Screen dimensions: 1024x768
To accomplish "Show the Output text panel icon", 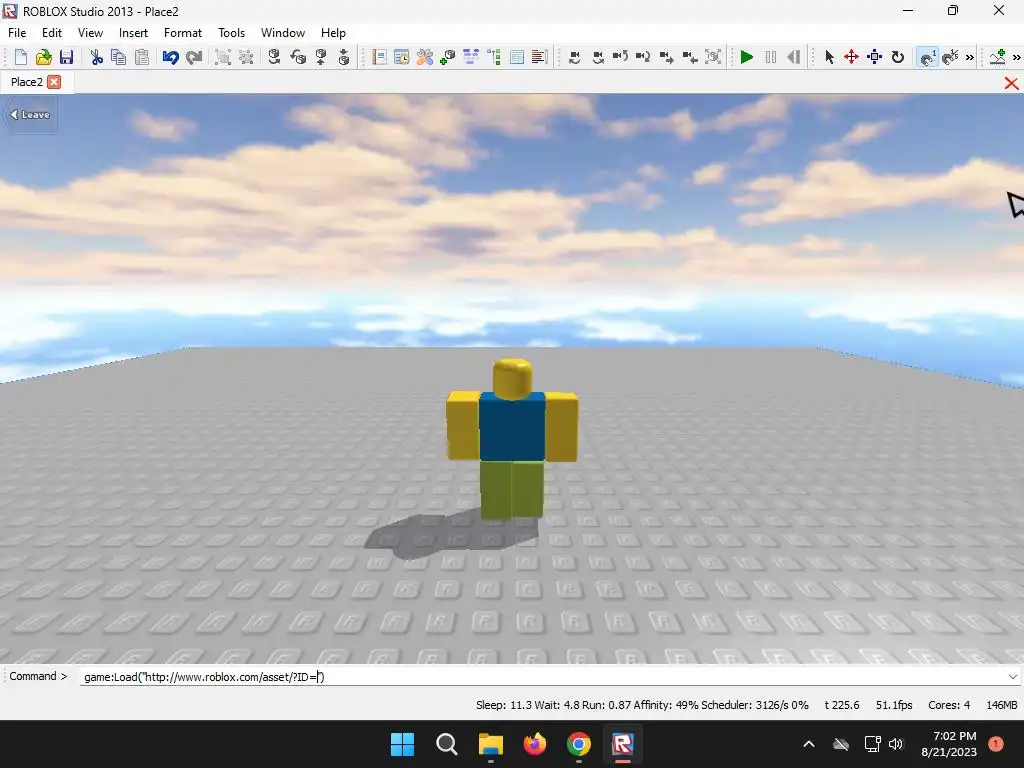I will (539, 57).
